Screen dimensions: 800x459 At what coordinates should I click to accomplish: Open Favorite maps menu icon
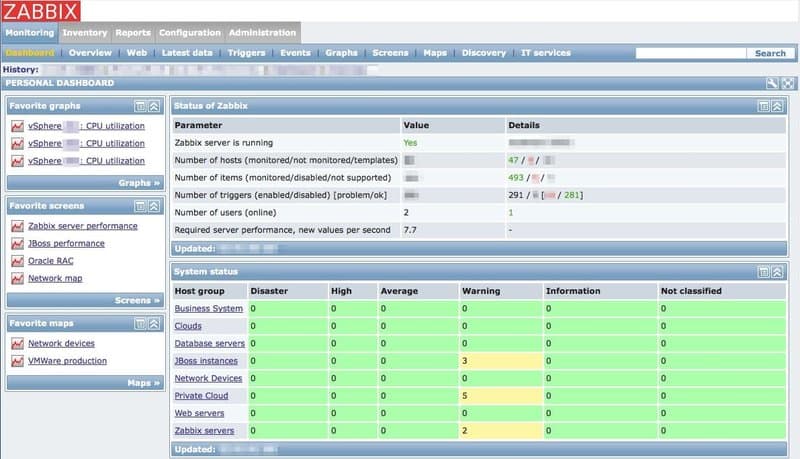(x=140, y=323)
